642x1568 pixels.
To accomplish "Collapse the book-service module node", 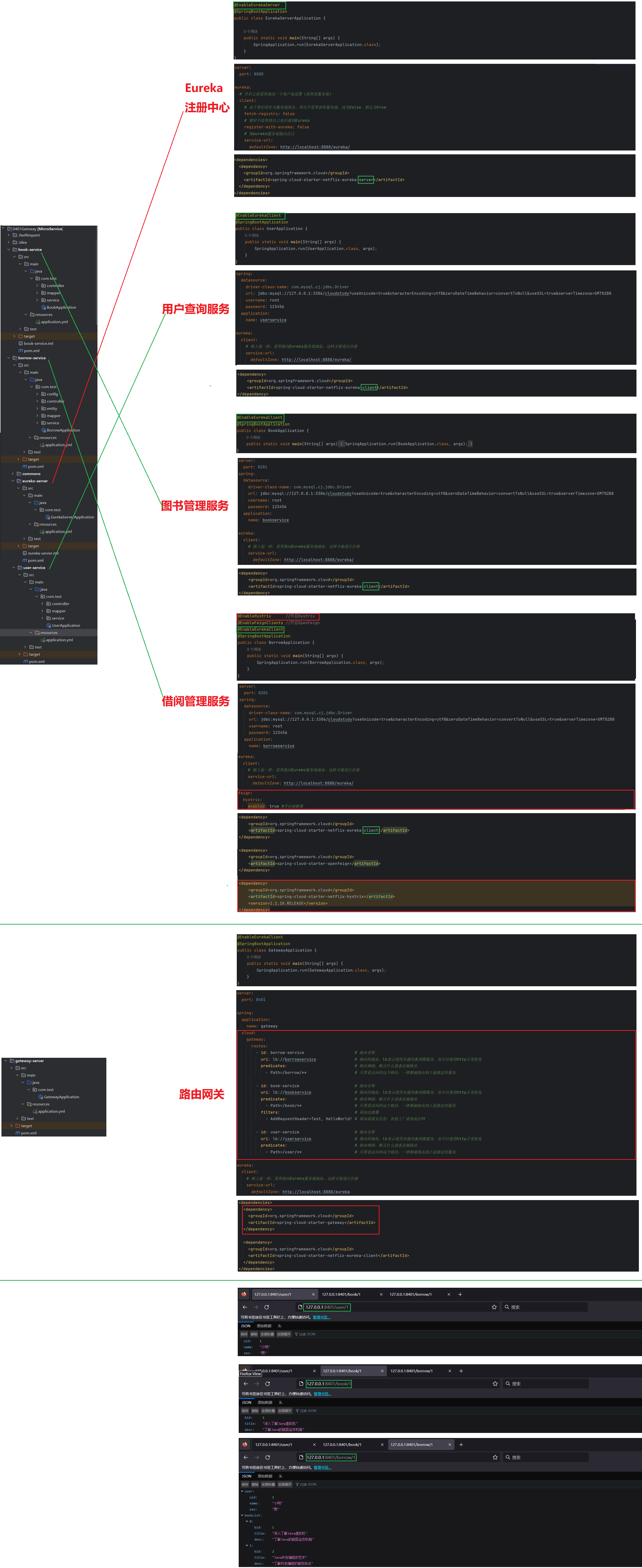I will click(8, 249).
